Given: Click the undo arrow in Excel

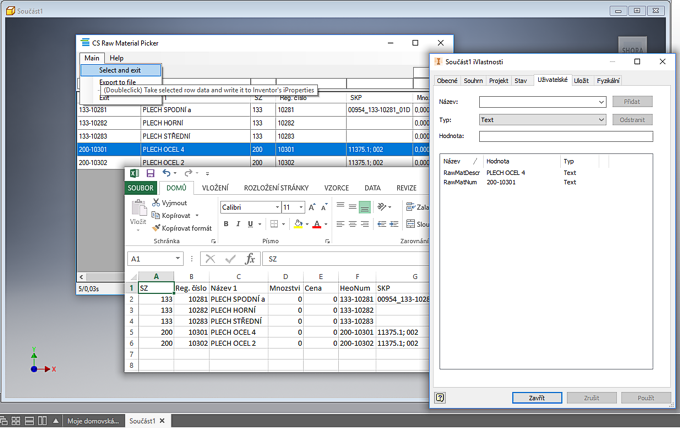Looking at the screenshot, I should click(x=166, y=173).
